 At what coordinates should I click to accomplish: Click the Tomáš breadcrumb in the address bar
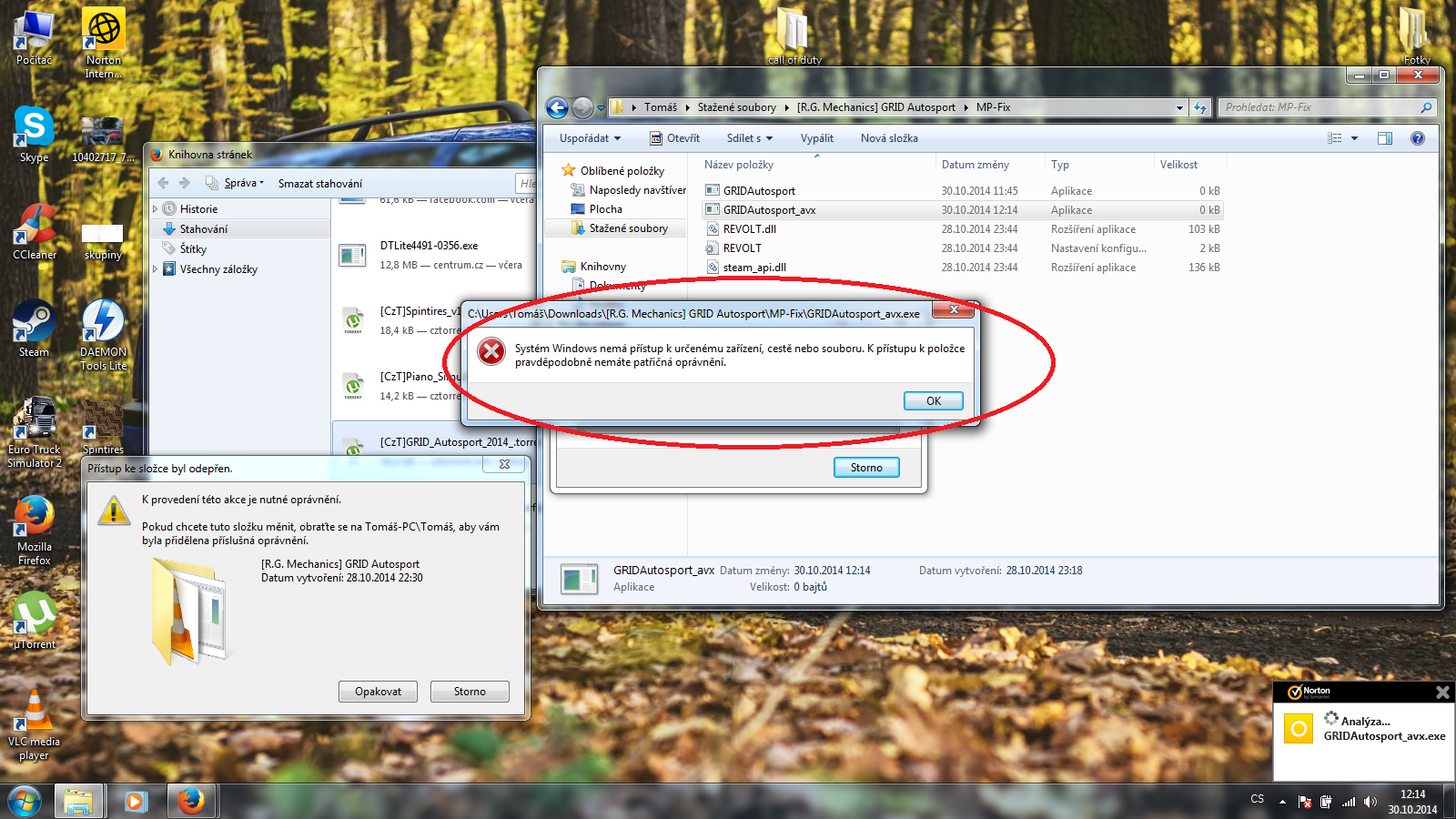(x=661, y=107)
